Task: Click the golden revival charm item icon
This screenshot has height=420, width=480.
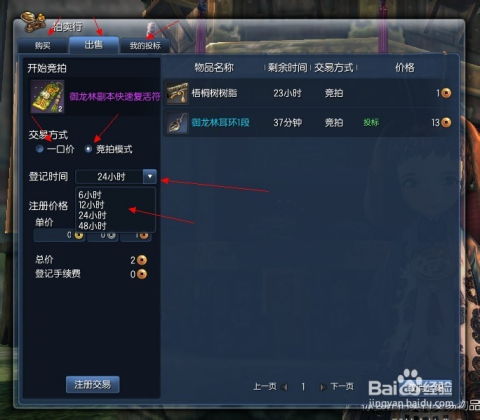Action: coord(47,96)
